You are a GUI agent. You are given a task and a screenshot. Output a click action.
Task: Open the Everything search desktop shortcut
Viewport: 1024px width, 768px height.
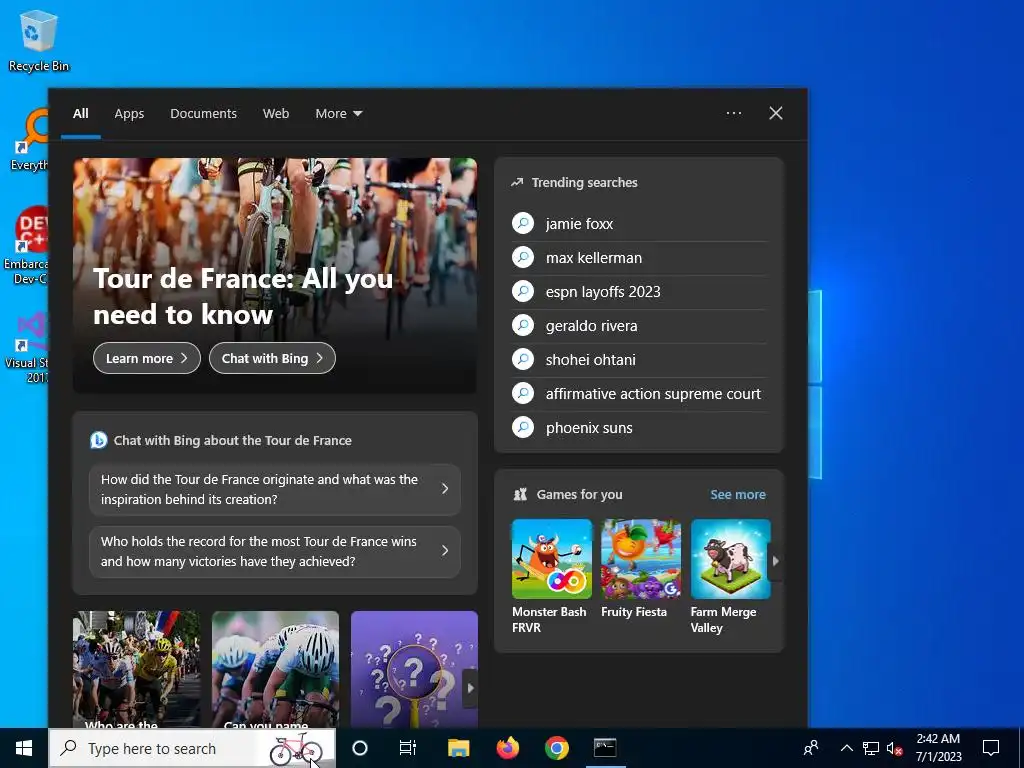point(29,140)
